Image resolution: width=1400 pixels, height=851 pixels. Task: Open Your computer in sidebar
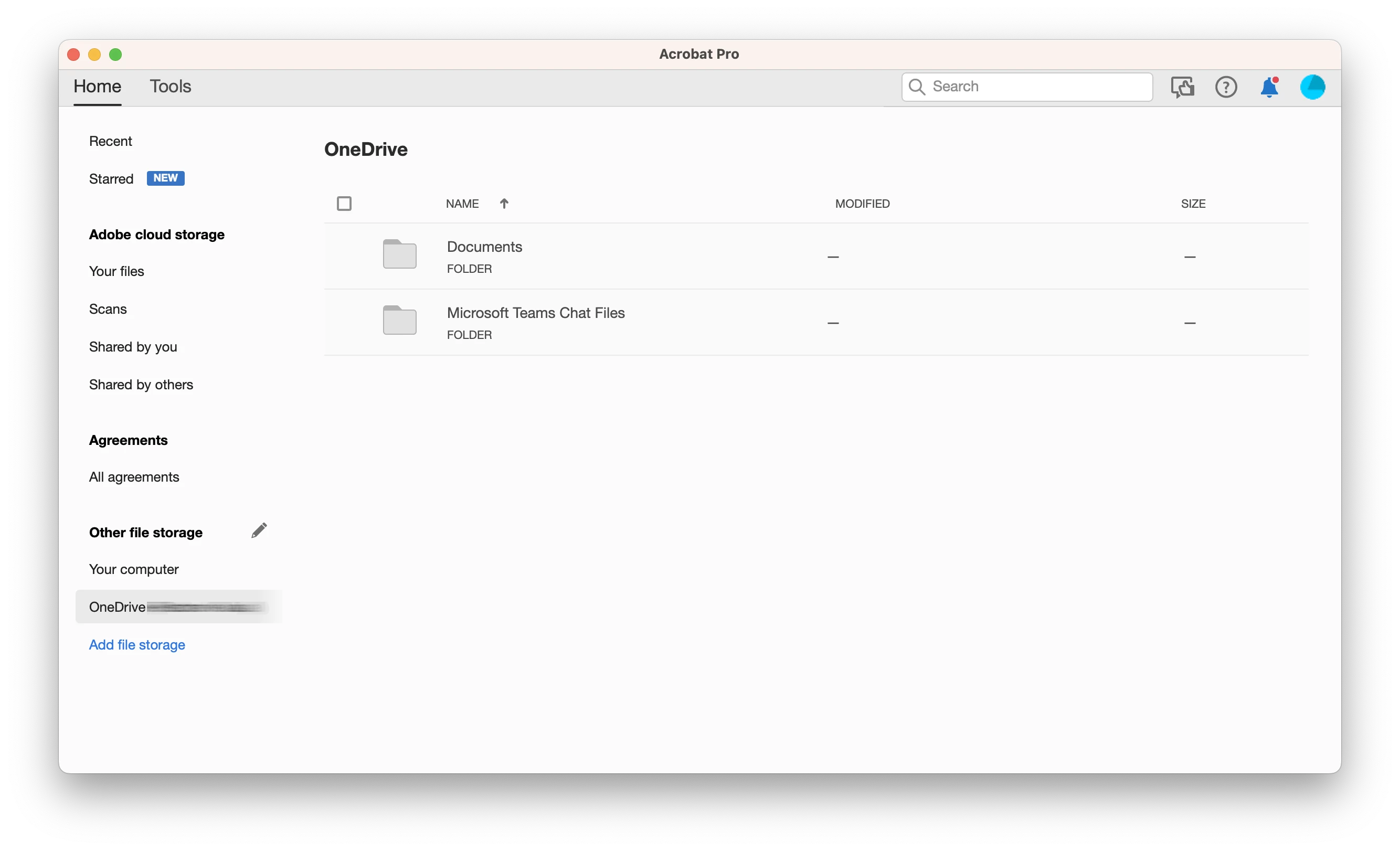[x=133, y=569]
